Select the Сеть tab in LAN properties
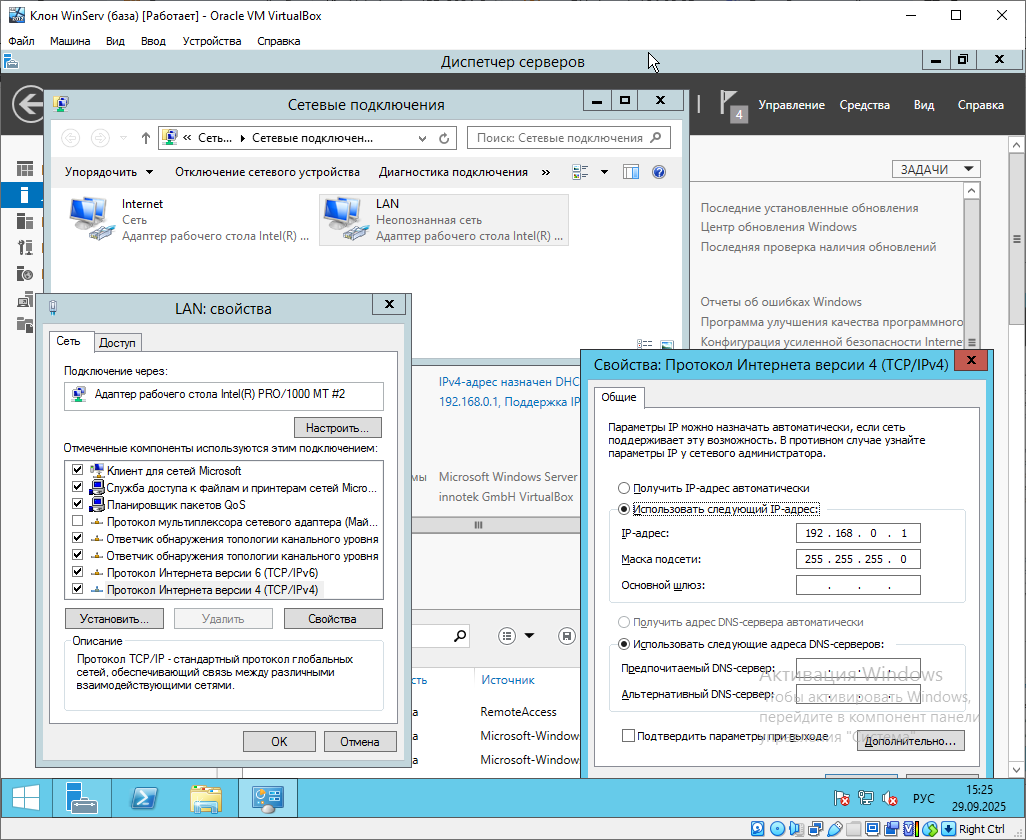Image resolution: width=1026 pixels, height=840 pixels. pyautogui.click(x=69, y=341)
